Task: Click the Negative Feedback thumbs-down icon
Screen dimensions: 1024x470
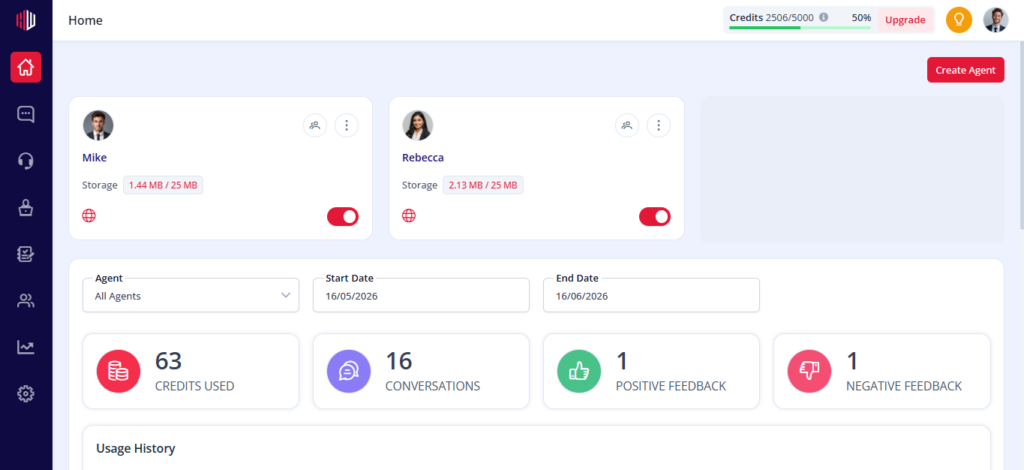Action: coord(809,371)
